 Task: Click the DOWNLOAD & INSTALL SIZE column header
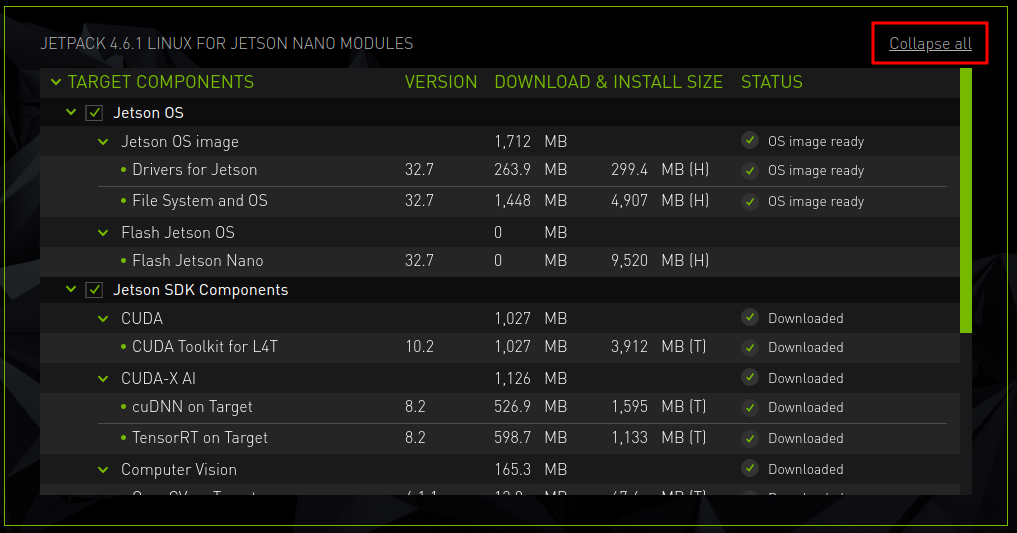point(608,82)
